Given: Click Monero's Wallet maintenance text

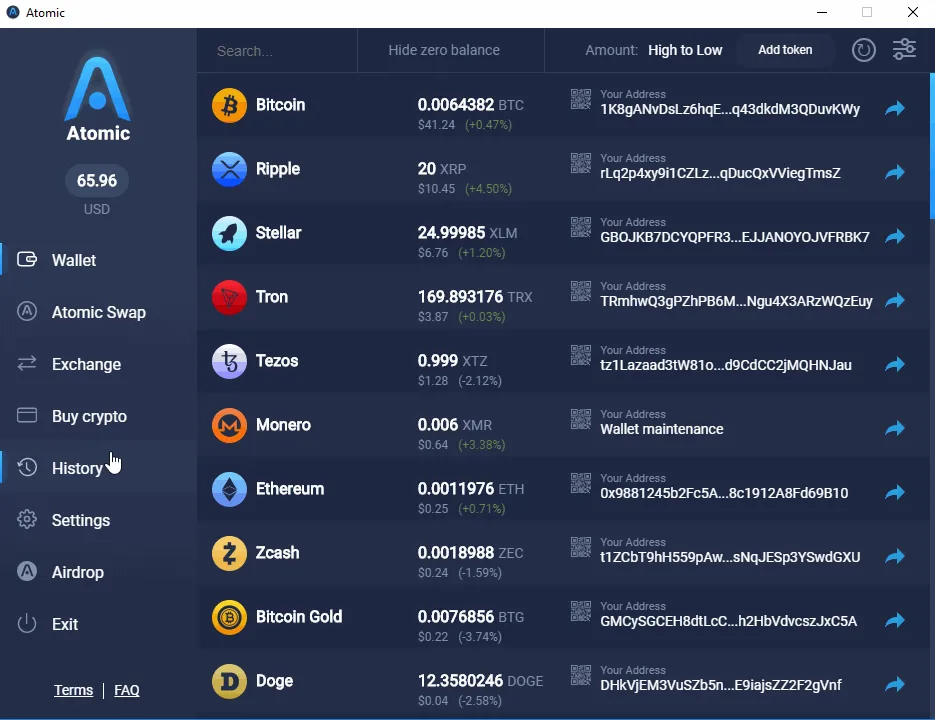Looking at the screenshot, I should tap(661, 429).
